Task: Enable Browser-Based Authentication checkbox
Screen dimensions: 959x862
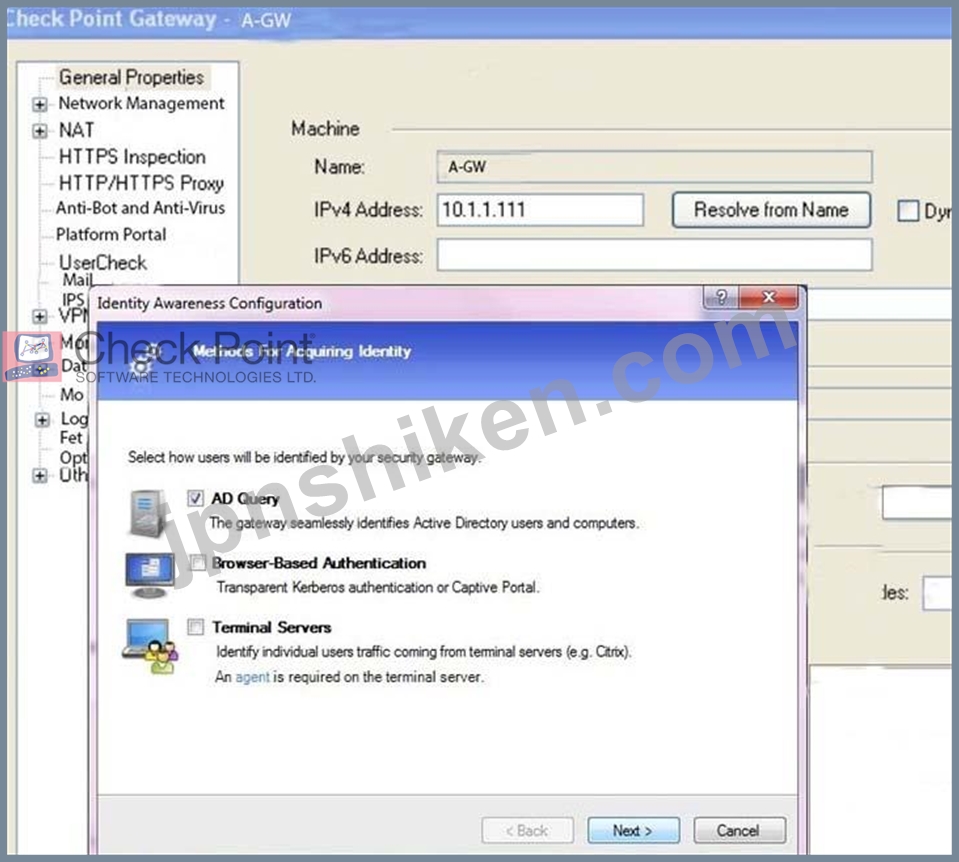Action: click(198, 563)
